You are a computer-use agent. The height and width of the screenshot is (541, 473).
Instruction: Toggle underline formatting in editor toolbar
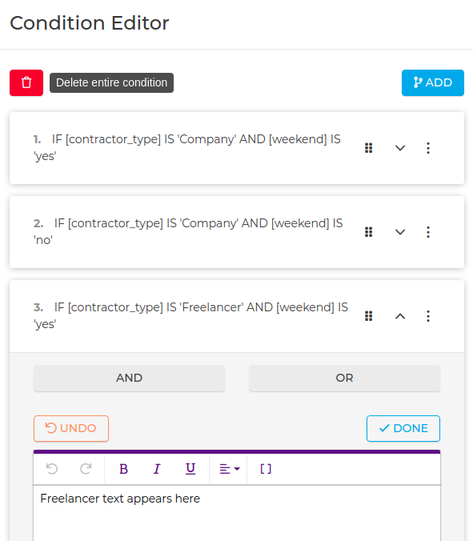(x=190, y=469)
